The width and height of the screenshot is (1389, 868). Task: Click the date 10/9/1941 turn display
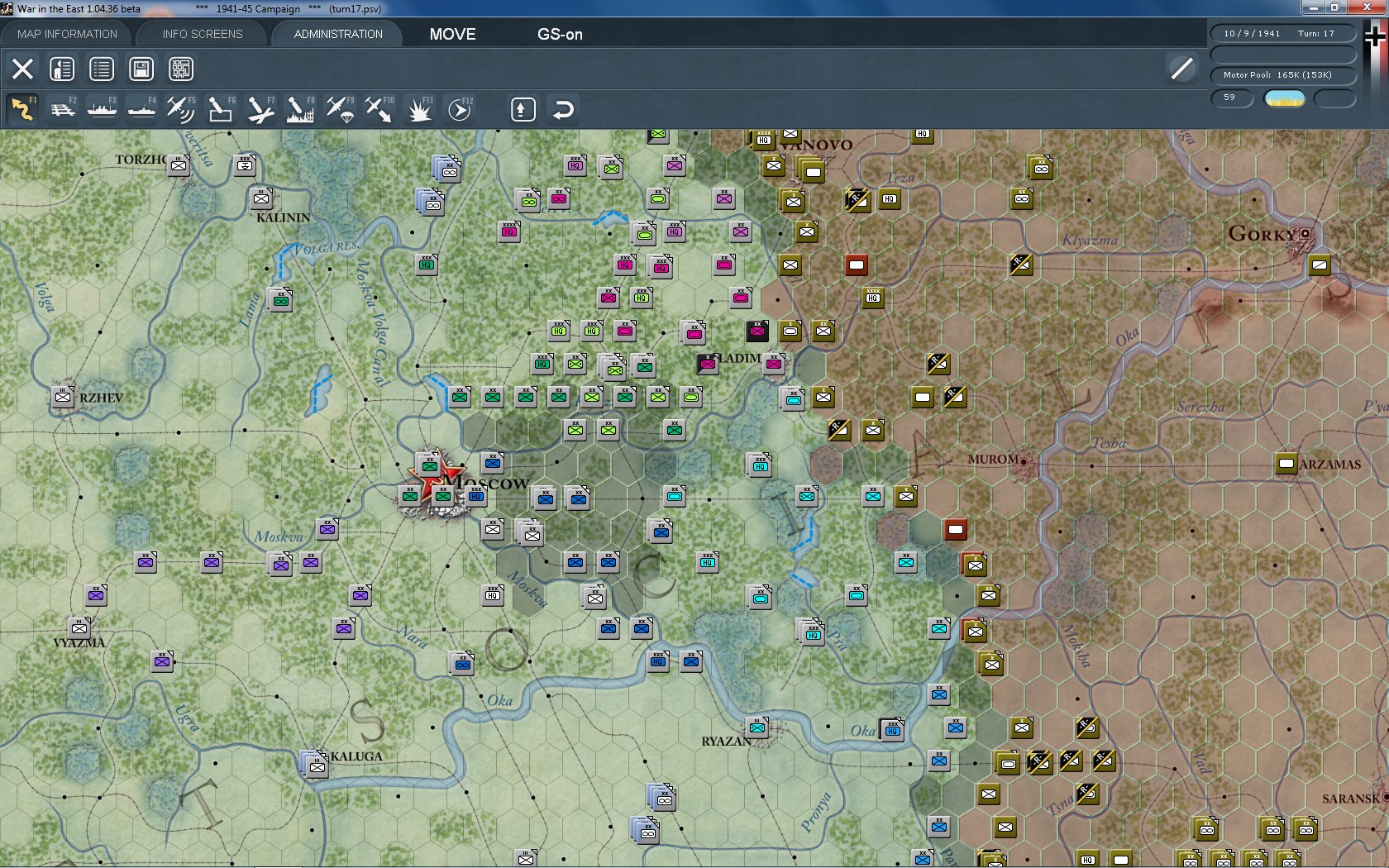pyautogui.click(x=1283, y=34)
